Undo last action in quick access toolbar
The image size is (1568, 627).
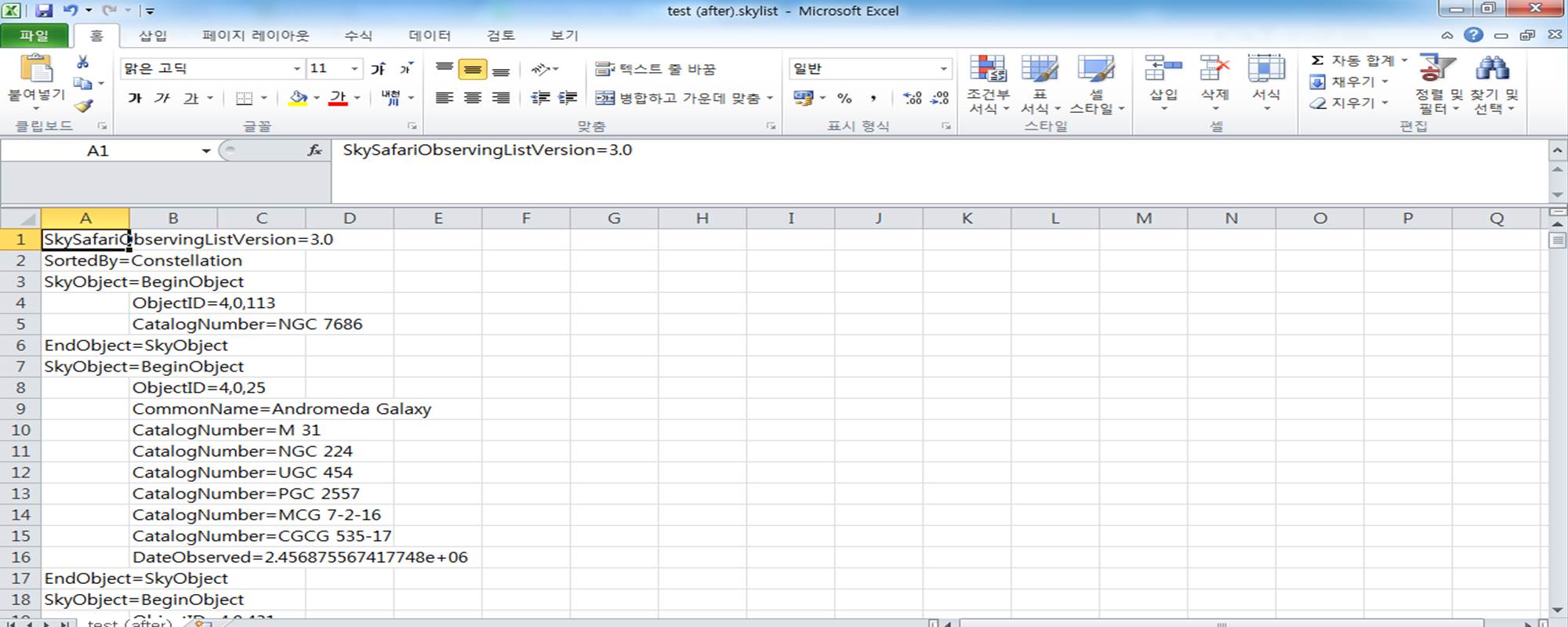71,10
